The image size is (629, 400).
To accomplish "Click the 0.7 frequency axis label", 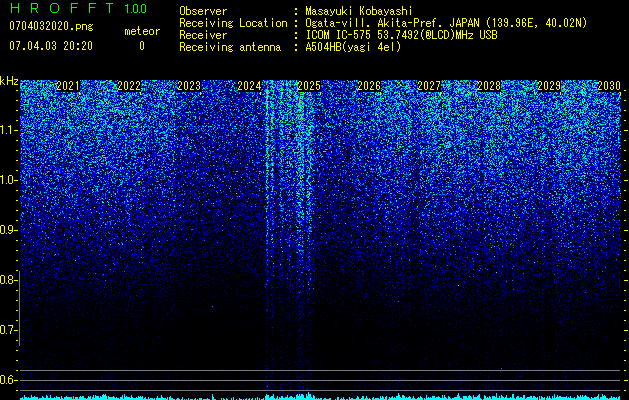I will tap(8, 330).
